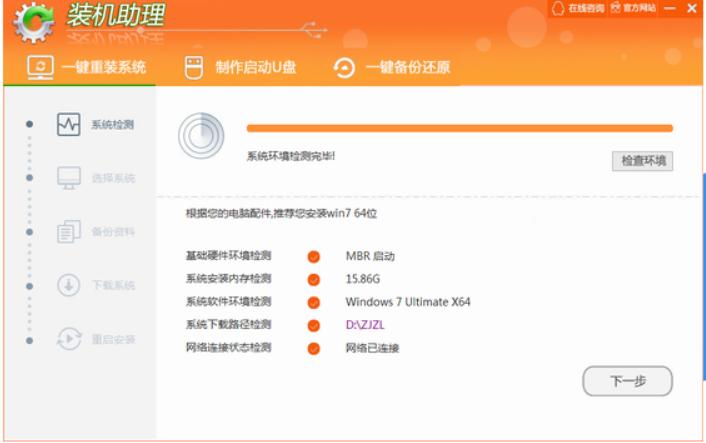
Task: Click the 下载系统 step label
Action: (x=113, y=285)
